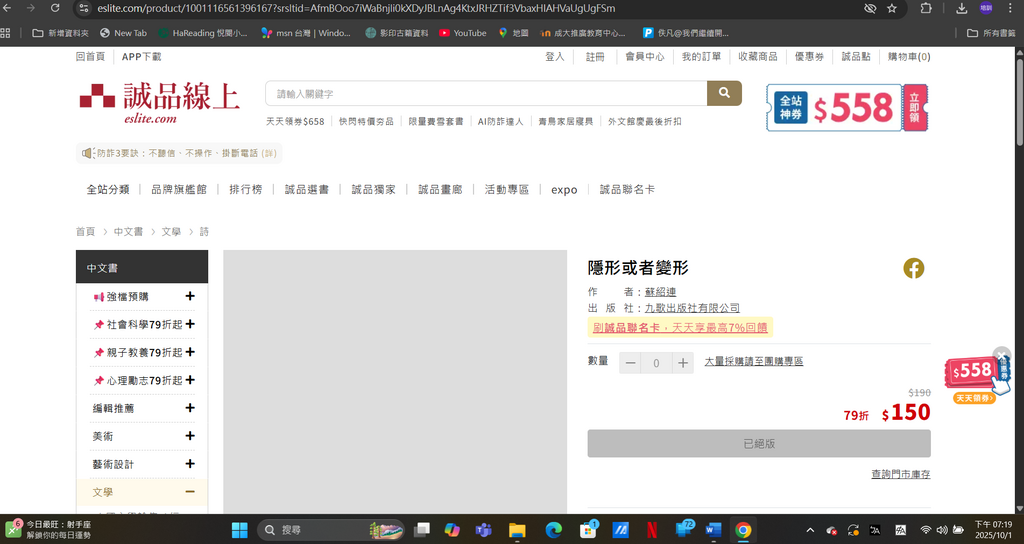Click the magnifier search button
This screenshot has height=544, width=1024.
click(x=724, y=94)
